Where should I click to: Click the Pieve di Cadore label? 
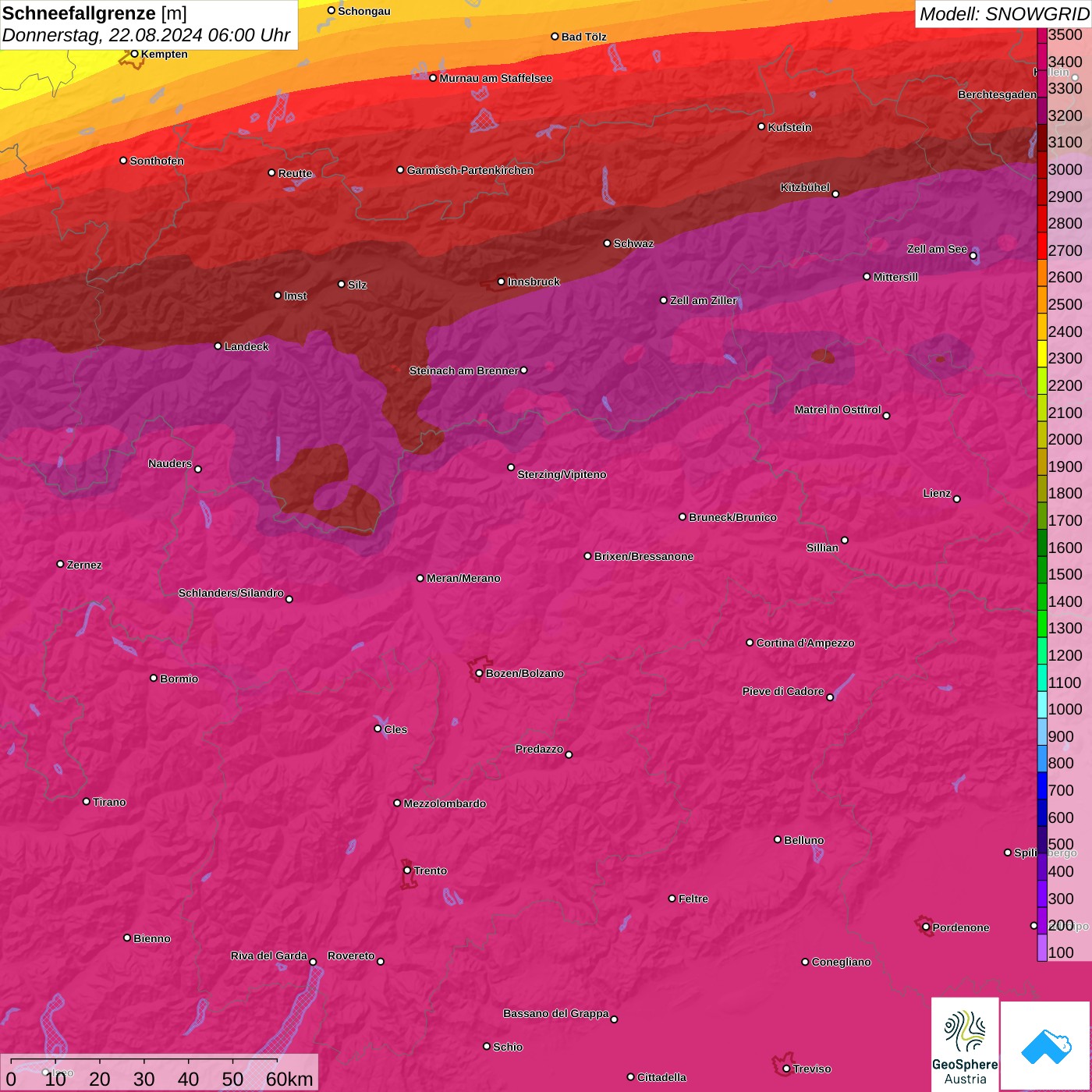[x=783, y=691]
